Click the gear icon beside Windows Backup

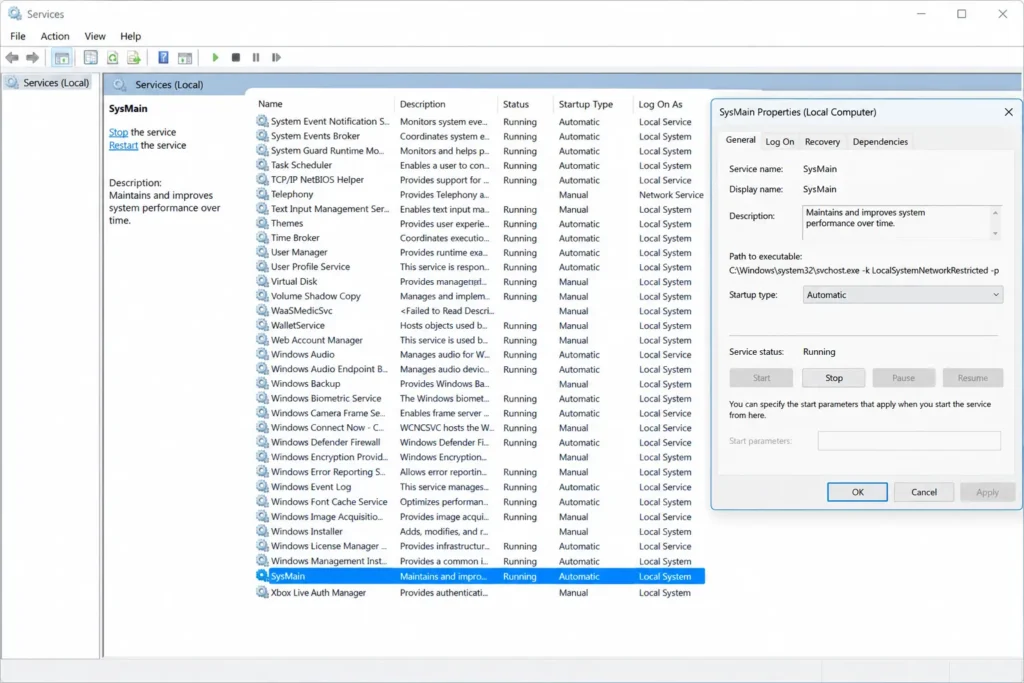[262, 384]
